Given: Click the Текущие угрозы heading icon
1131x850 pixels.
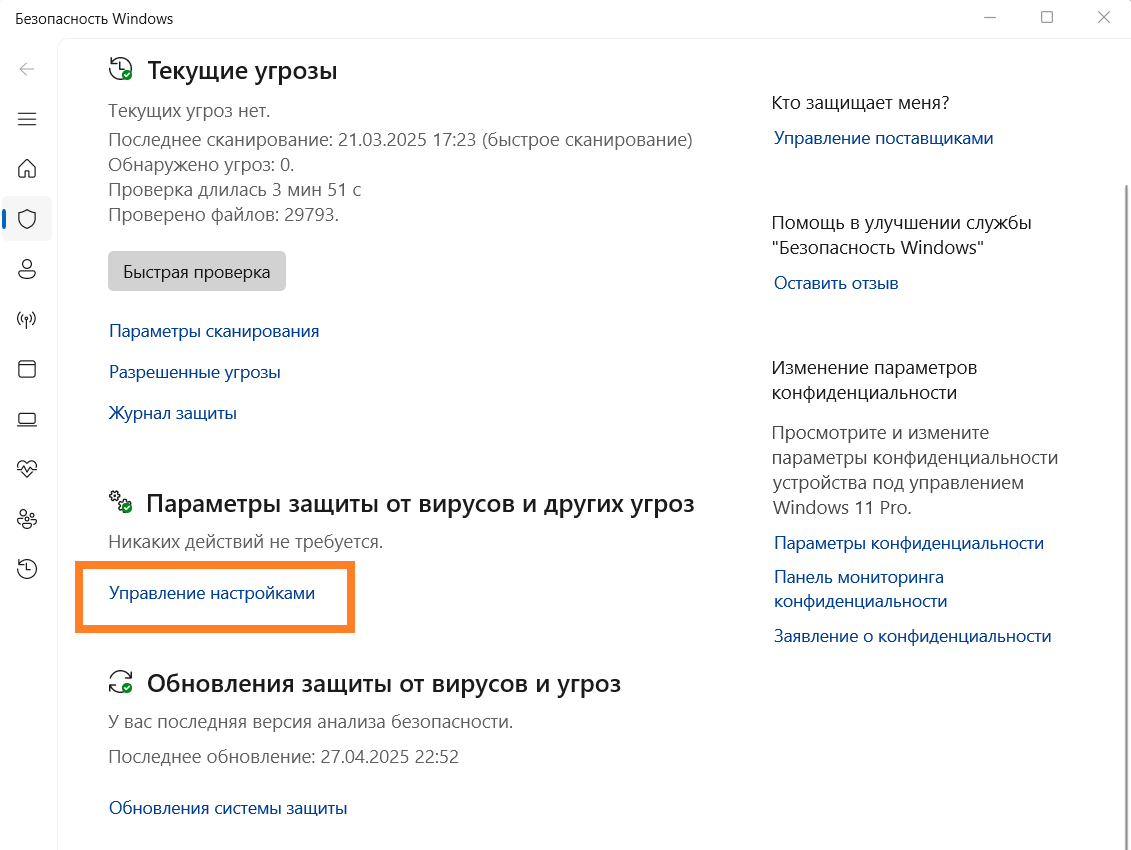Looking at the screenshot, I should click(x=120, y=69).
